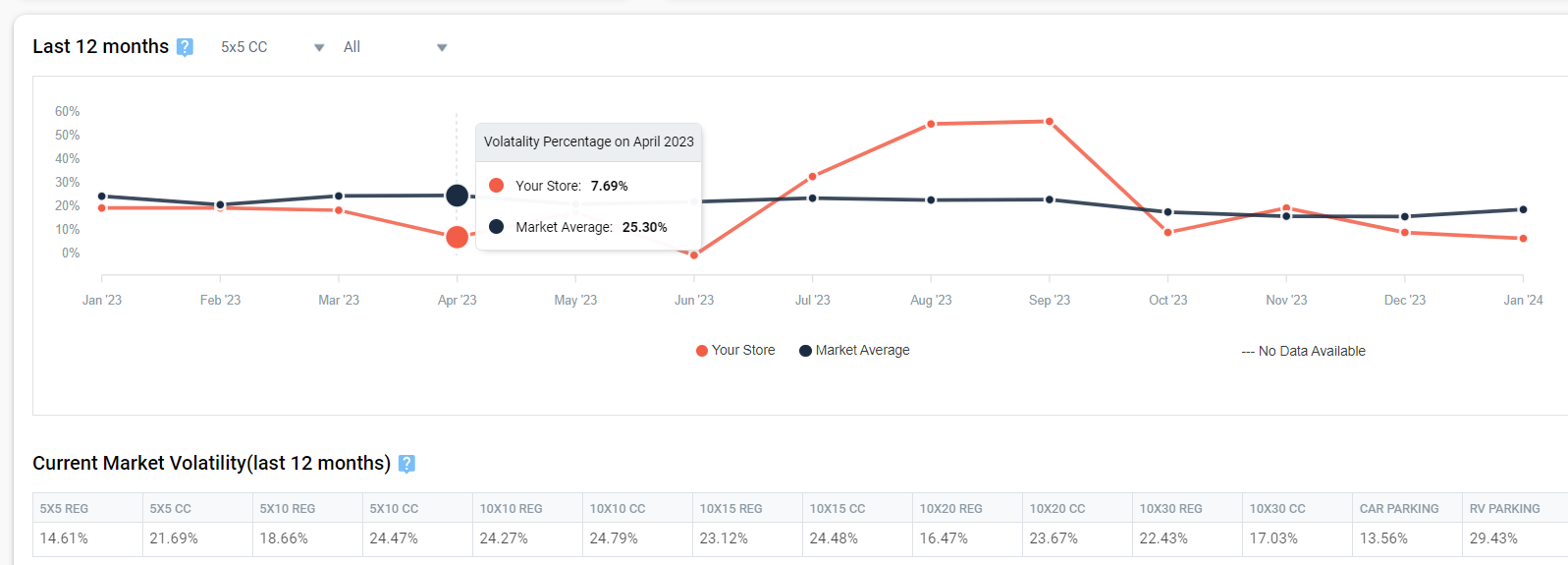Select the 5X5 REG column header
The width and height of the screenshot is (1568, 565).
tap(64, 509)
